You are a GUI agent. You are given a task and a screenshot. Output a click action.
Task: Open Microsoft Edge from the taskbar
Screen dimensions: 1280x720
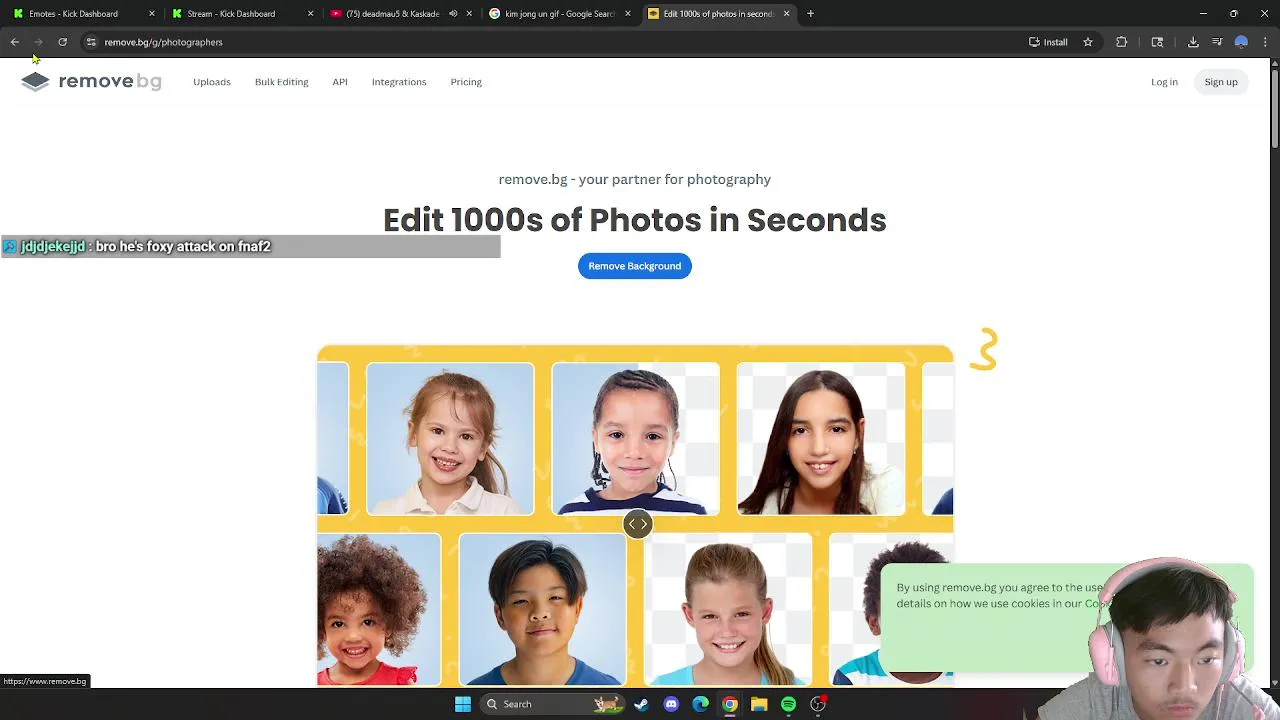coord(700,704)
